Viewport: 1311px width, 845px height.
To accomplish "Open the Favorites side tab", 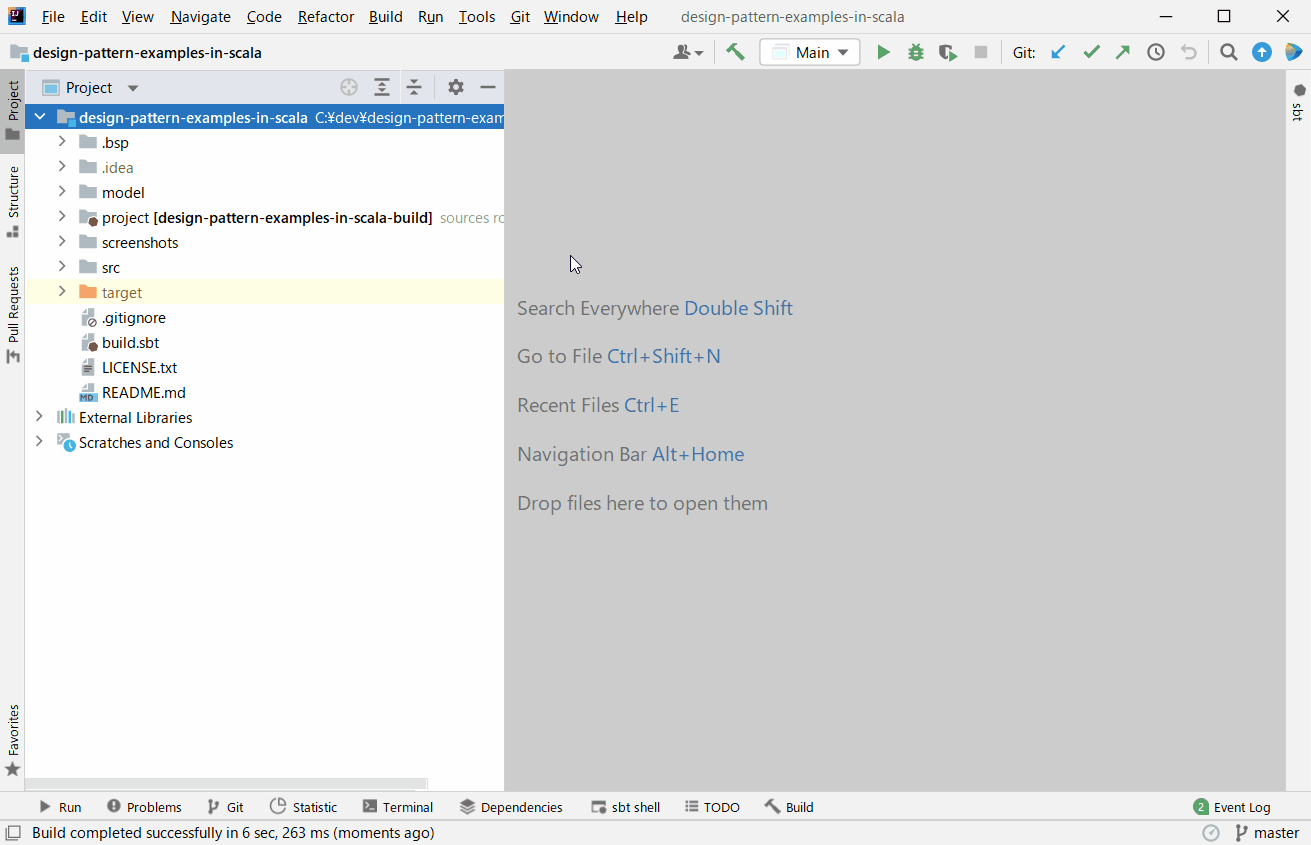I will [x=12, y=741].
